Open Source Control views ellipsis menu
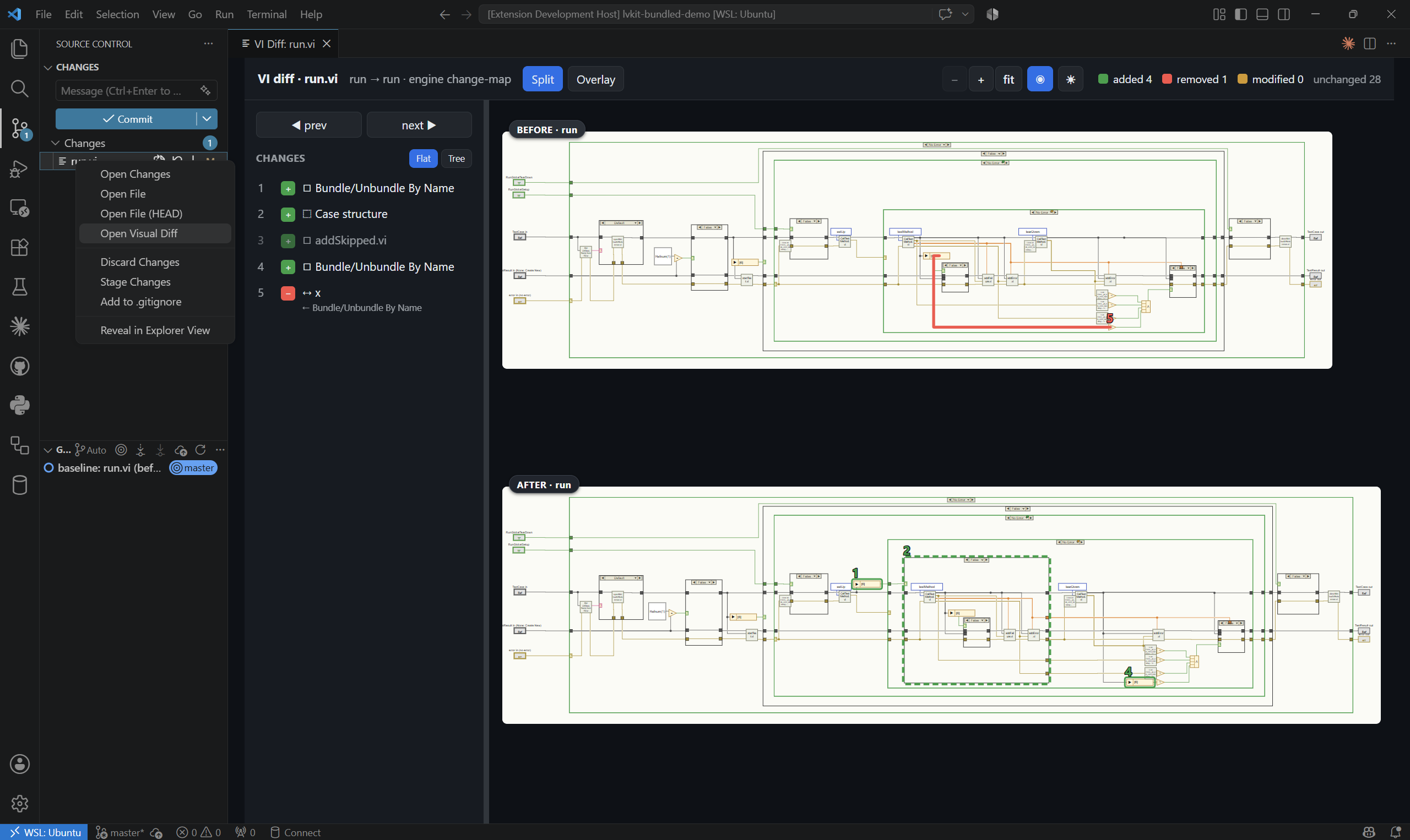The width and height of the screenshot is (1410, 840). [x=208, y=43]
